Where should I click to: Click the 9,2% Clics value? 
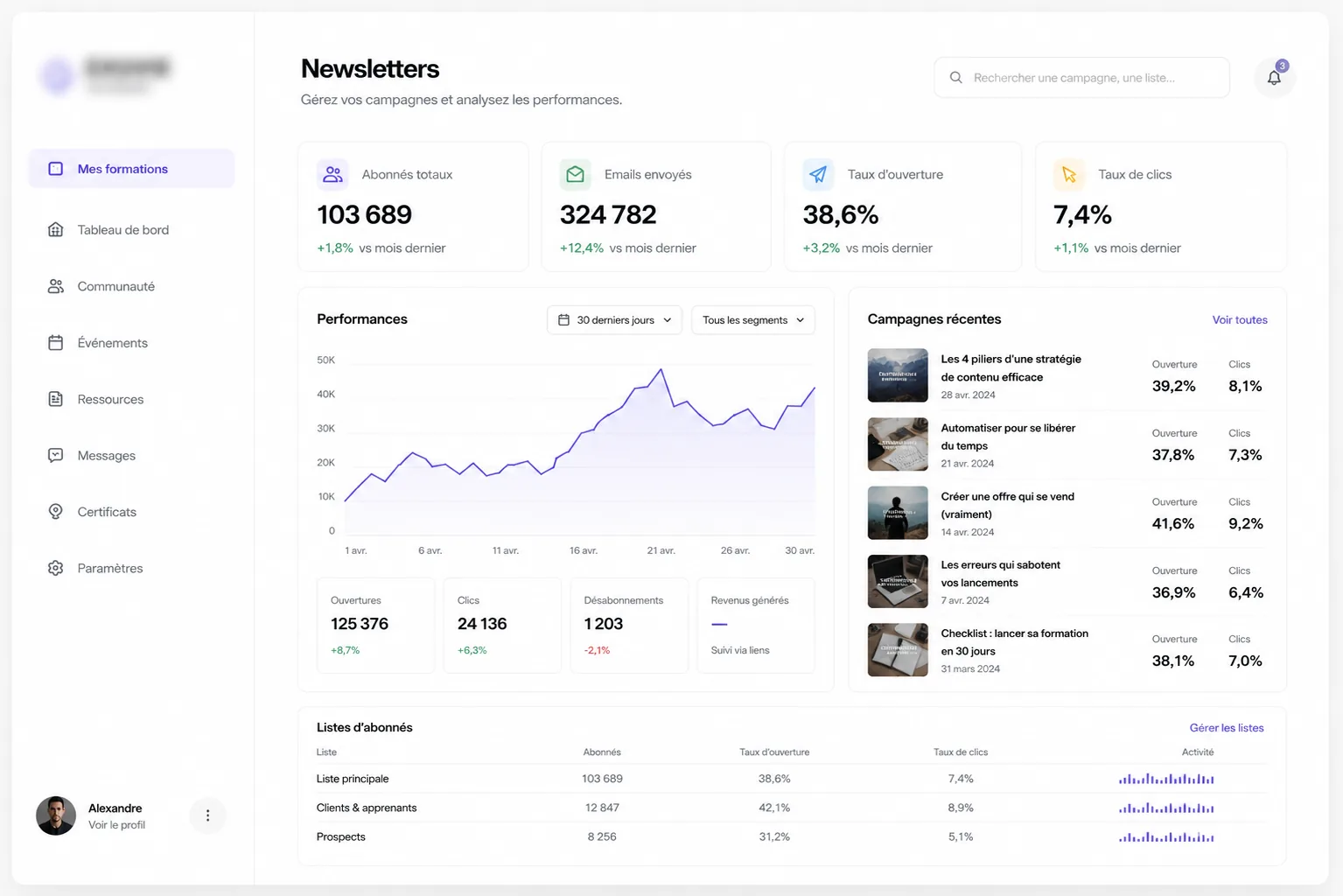tap(1245, 524)
